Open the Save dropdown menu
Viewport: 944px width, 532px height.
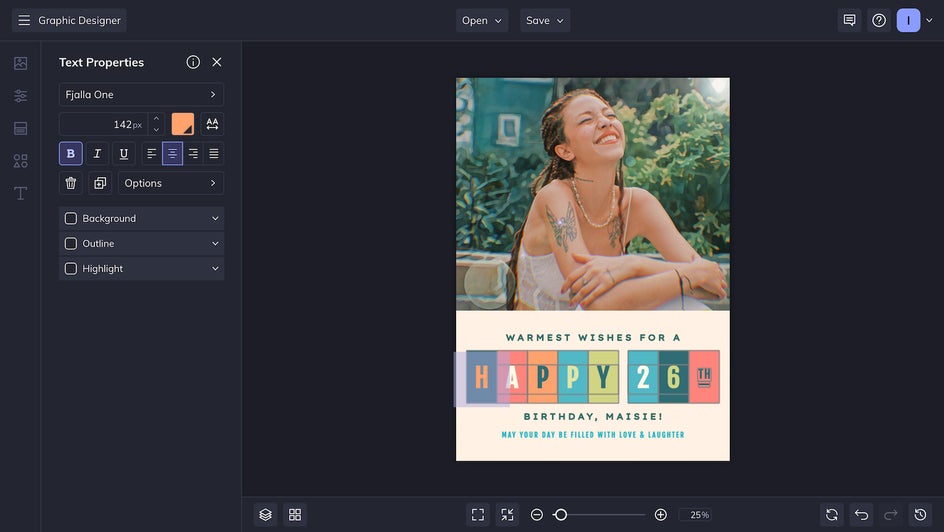coord(545,20)
